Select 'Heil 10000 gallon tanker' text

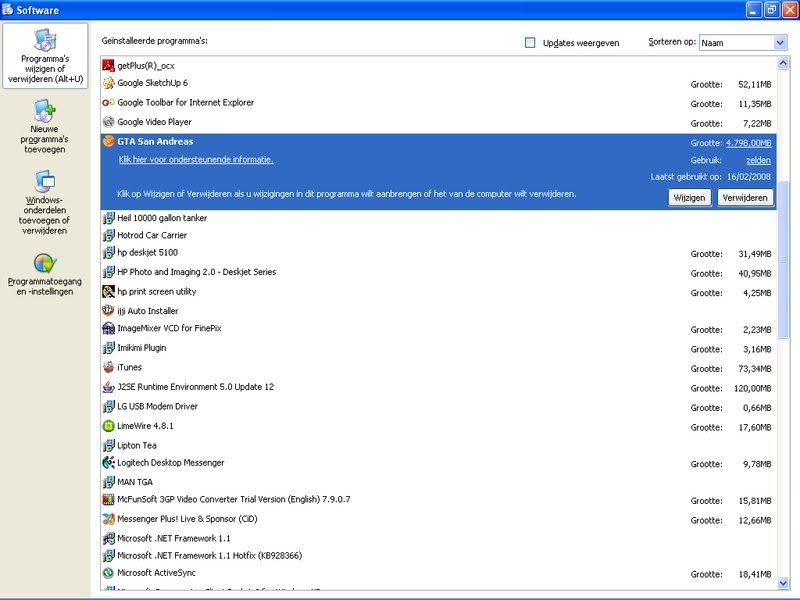pyautogui.click(x=162, y=218)
